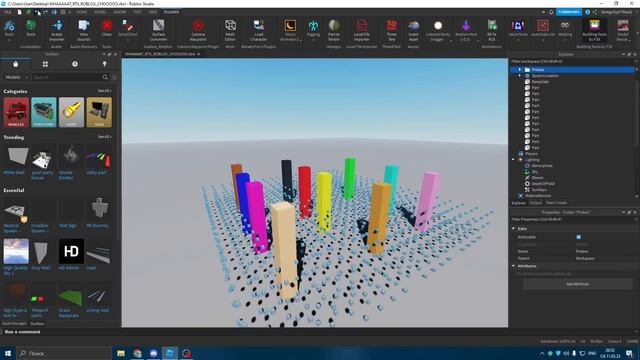
Task: Expand the Probes folder in Explorer
Action: tap(520, 70)
